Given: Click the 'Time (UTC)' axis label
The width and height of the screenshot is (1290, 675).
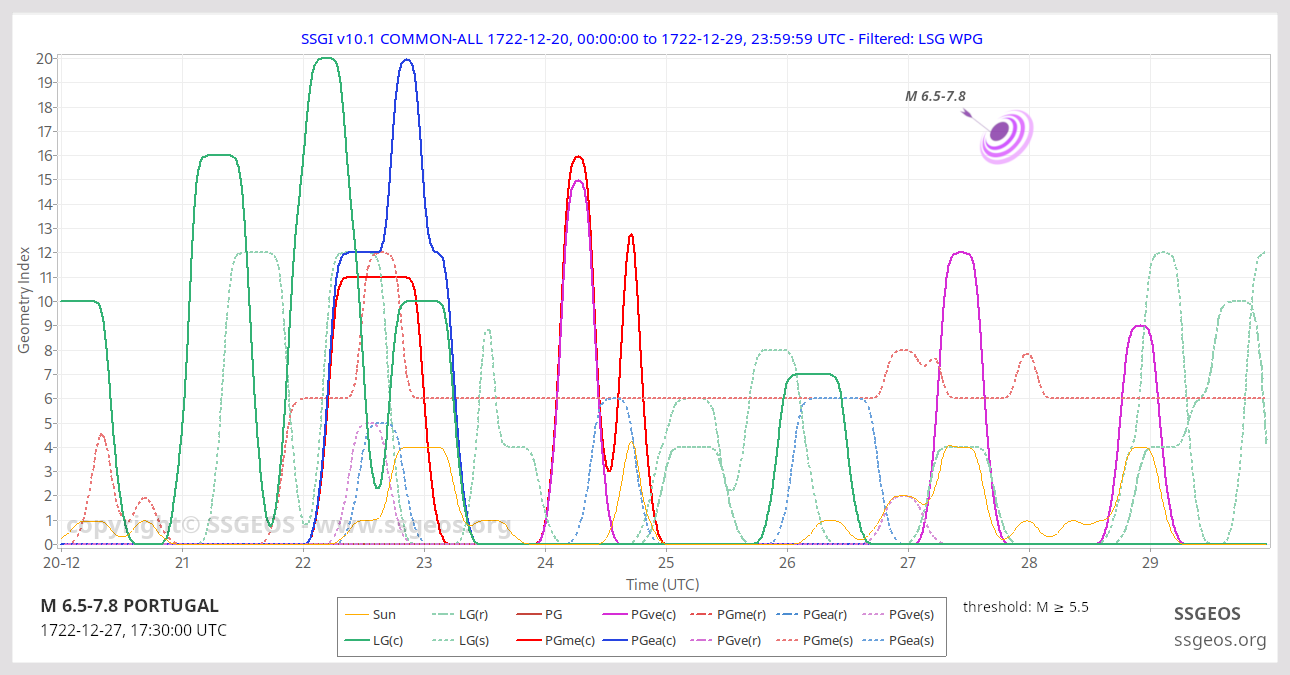Looking at the screenshot, I should [x=662, y=584].
